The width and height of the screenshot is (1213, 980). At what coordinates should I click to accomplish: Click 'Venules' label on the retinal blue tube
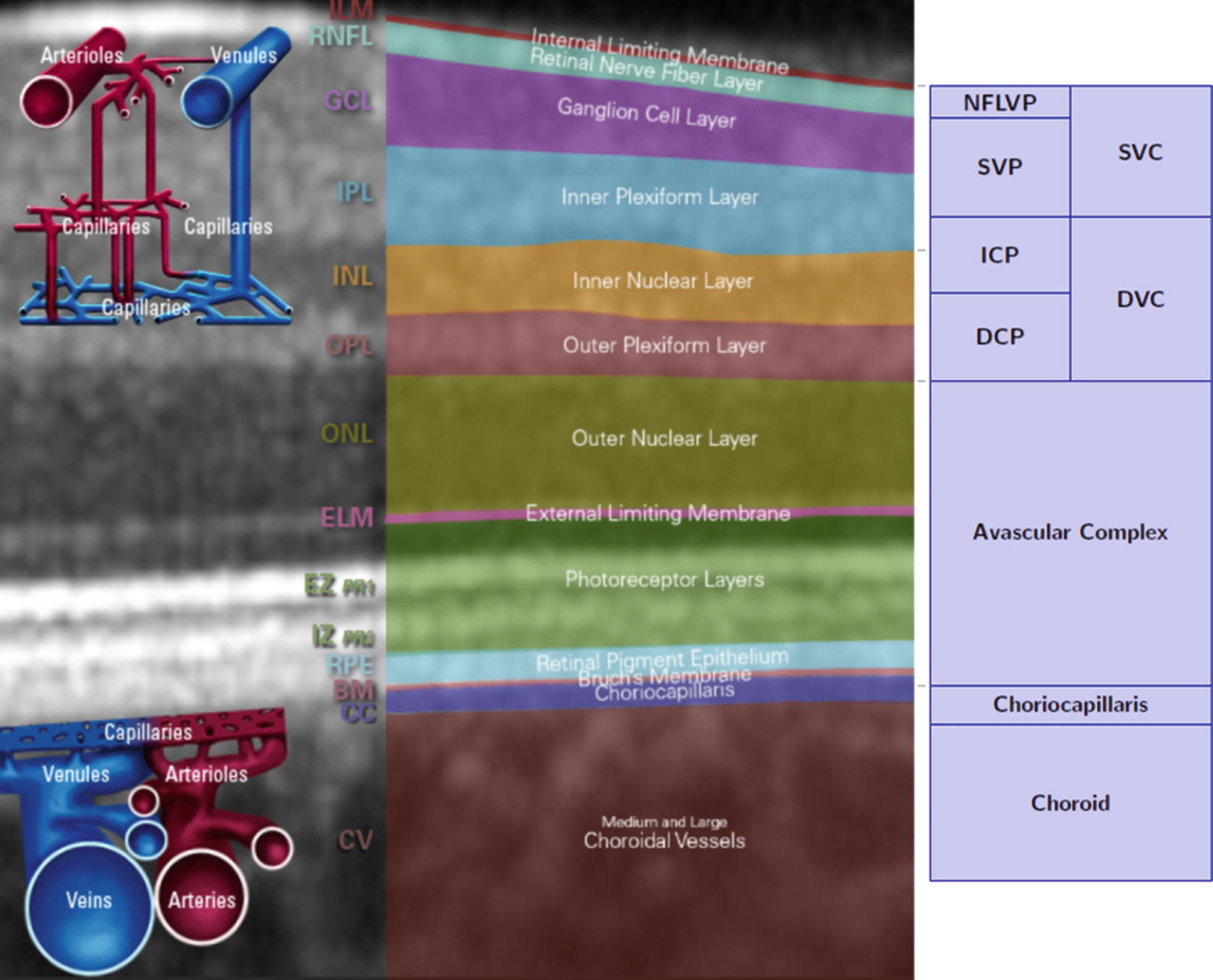click(x=243, y=55)
